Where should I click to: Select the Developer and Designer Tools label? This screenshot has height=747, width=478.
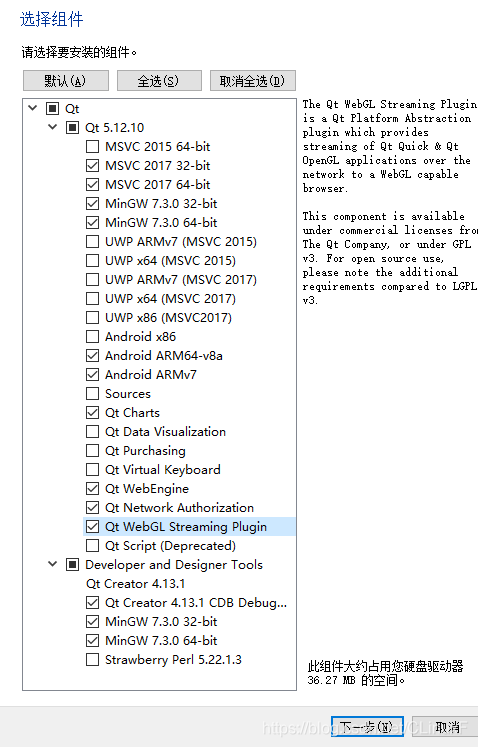[174, 565]
